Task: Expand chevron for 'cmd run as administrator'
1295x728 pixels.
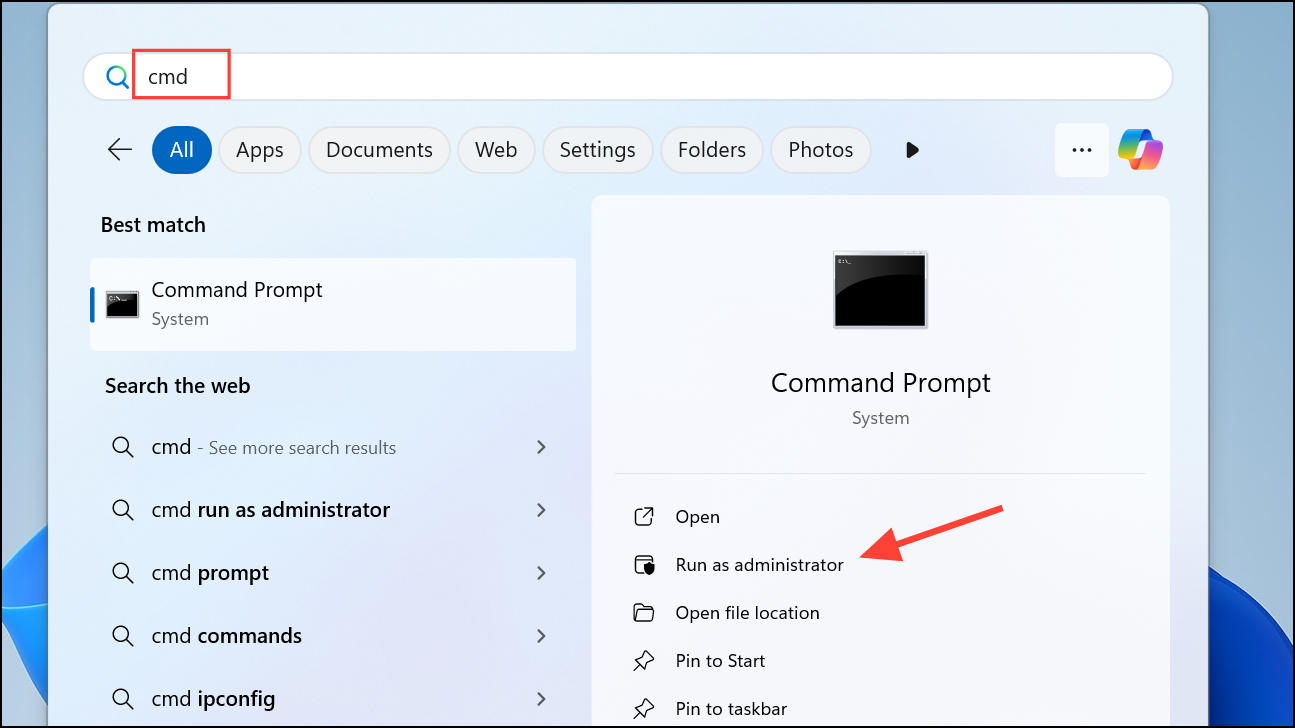Action: [x=541, y=510]
